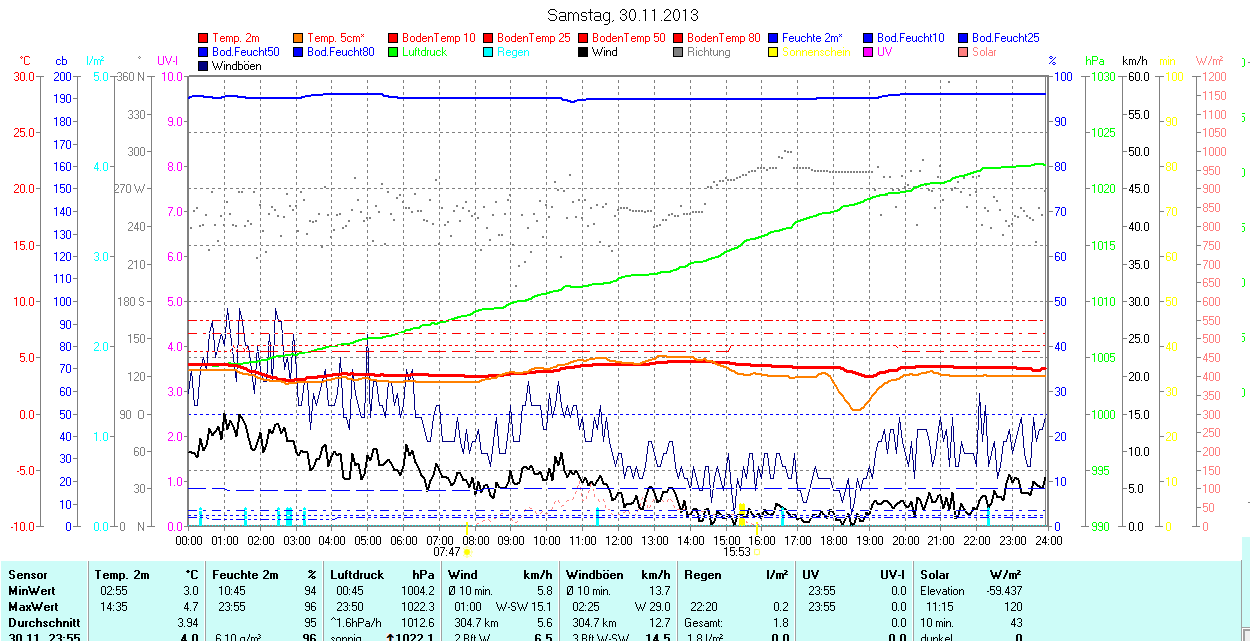Select the magenta UV legend marker
The image size is (1250, 641).
(869, 52)
